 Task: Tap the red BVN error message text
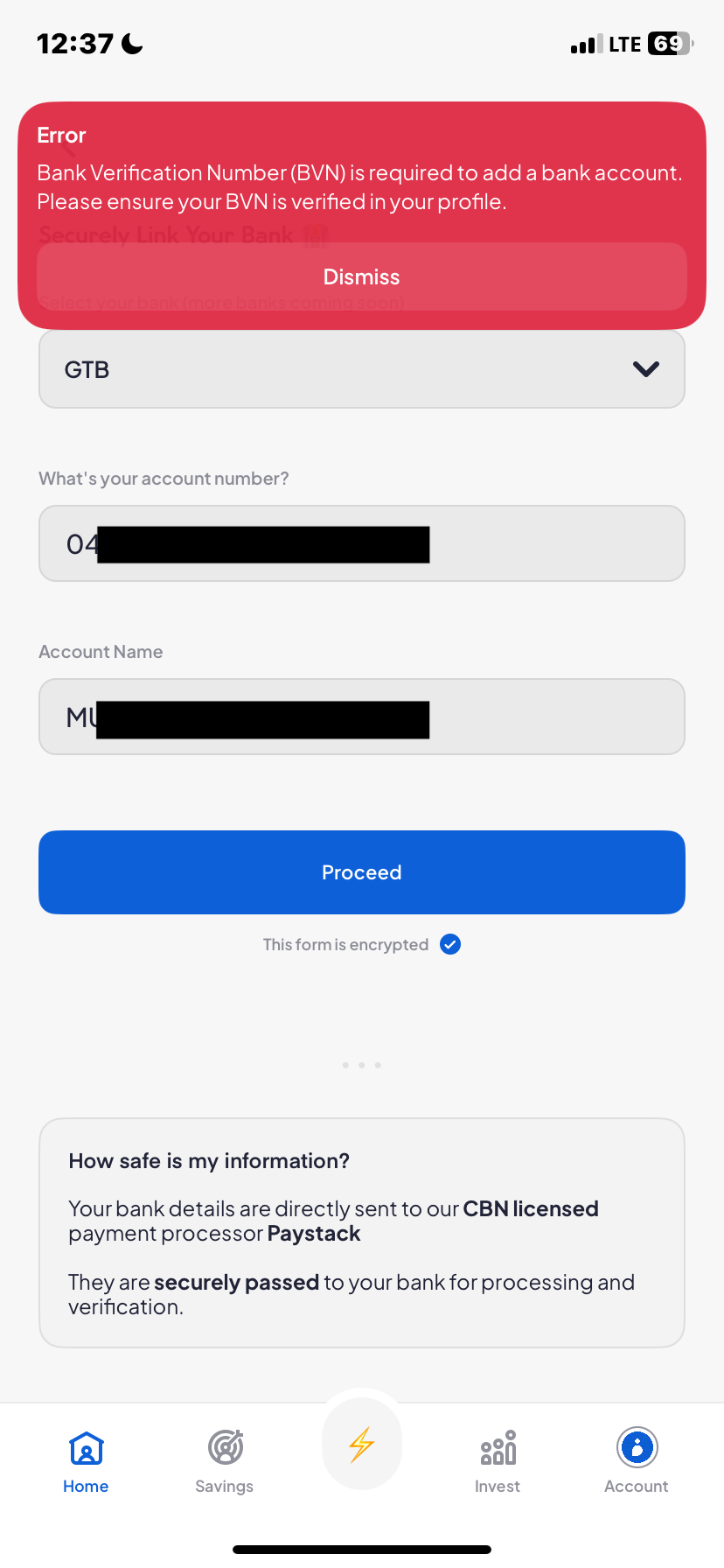tap(359, 187)
